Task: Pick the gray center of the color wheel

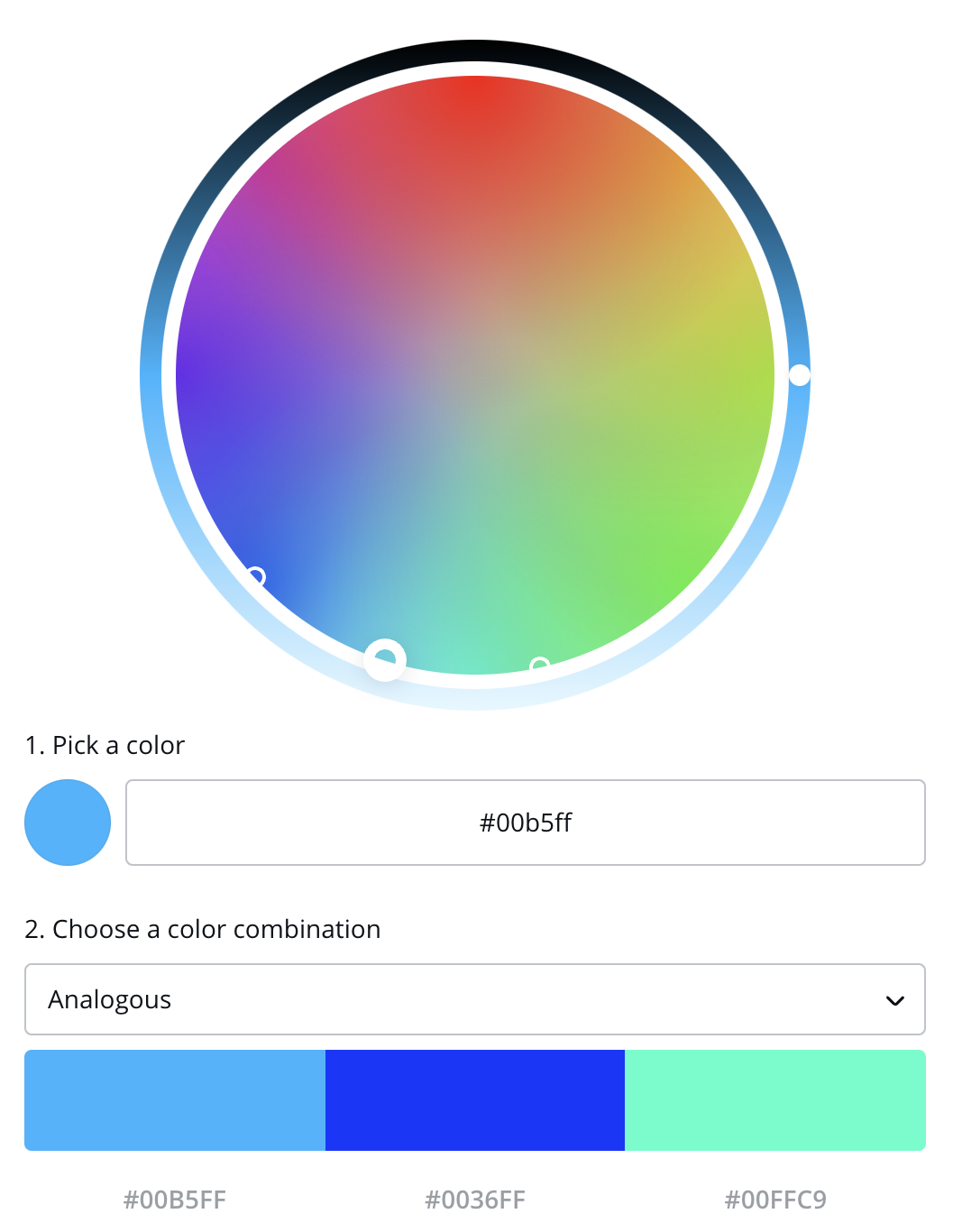Action: pos(475,375)
